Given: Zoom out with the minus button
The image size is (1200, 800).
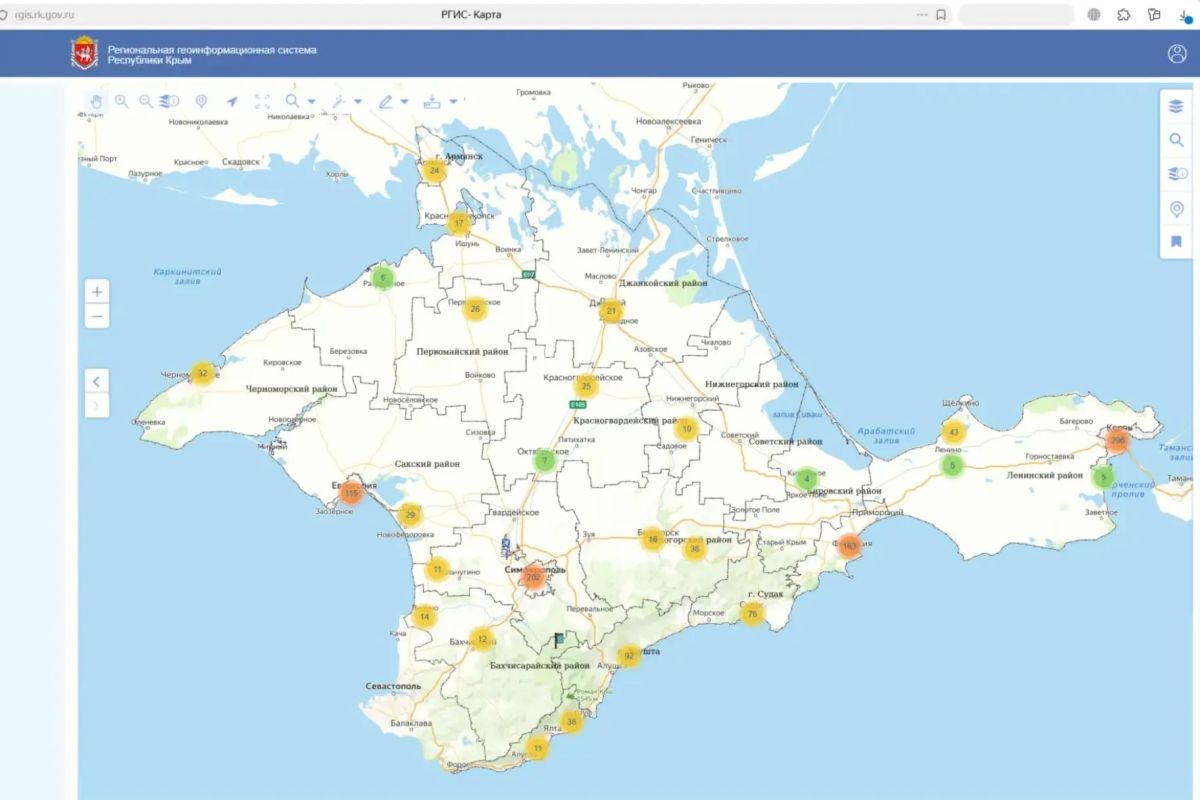Looking at the screenshot, I should pyautogui.click(x=97, y=317).
